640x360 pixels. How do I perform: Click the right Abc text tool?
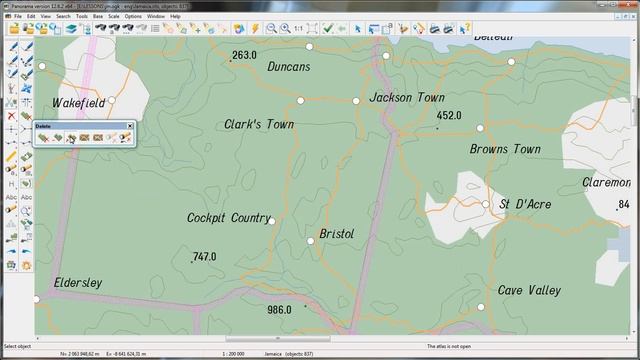pyautogui.click(x=27, y=198)
